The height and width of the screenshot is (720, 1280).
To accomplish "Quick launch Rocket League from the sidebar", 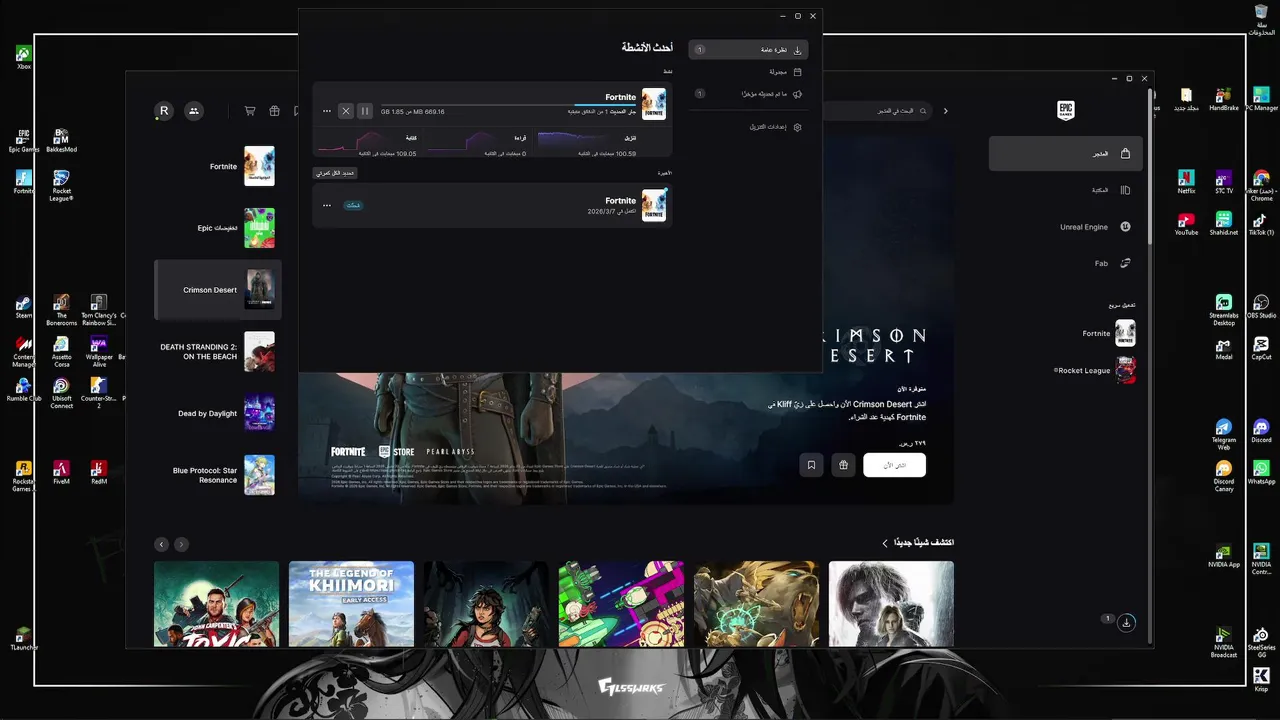I will [x=1096, y=370].
